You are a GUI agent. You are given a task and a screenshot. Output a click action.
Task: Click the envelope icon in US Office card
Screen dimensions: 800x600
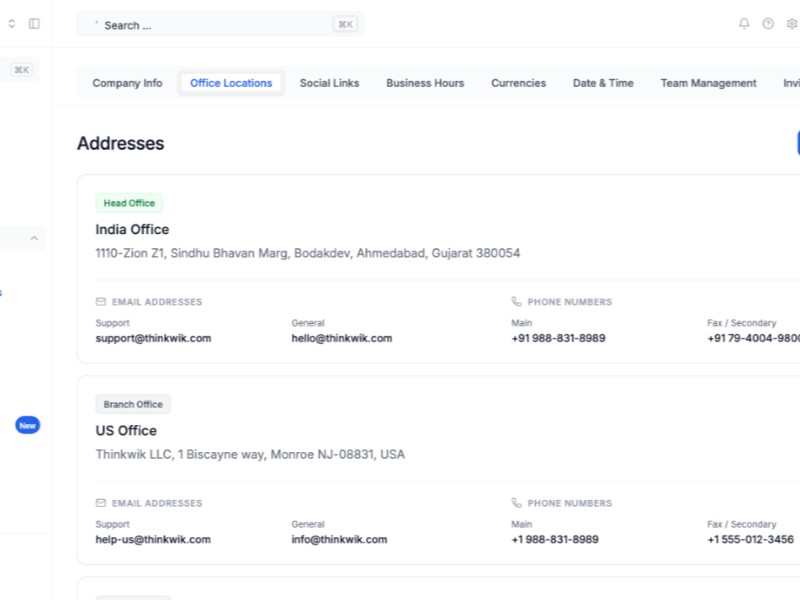101,503
